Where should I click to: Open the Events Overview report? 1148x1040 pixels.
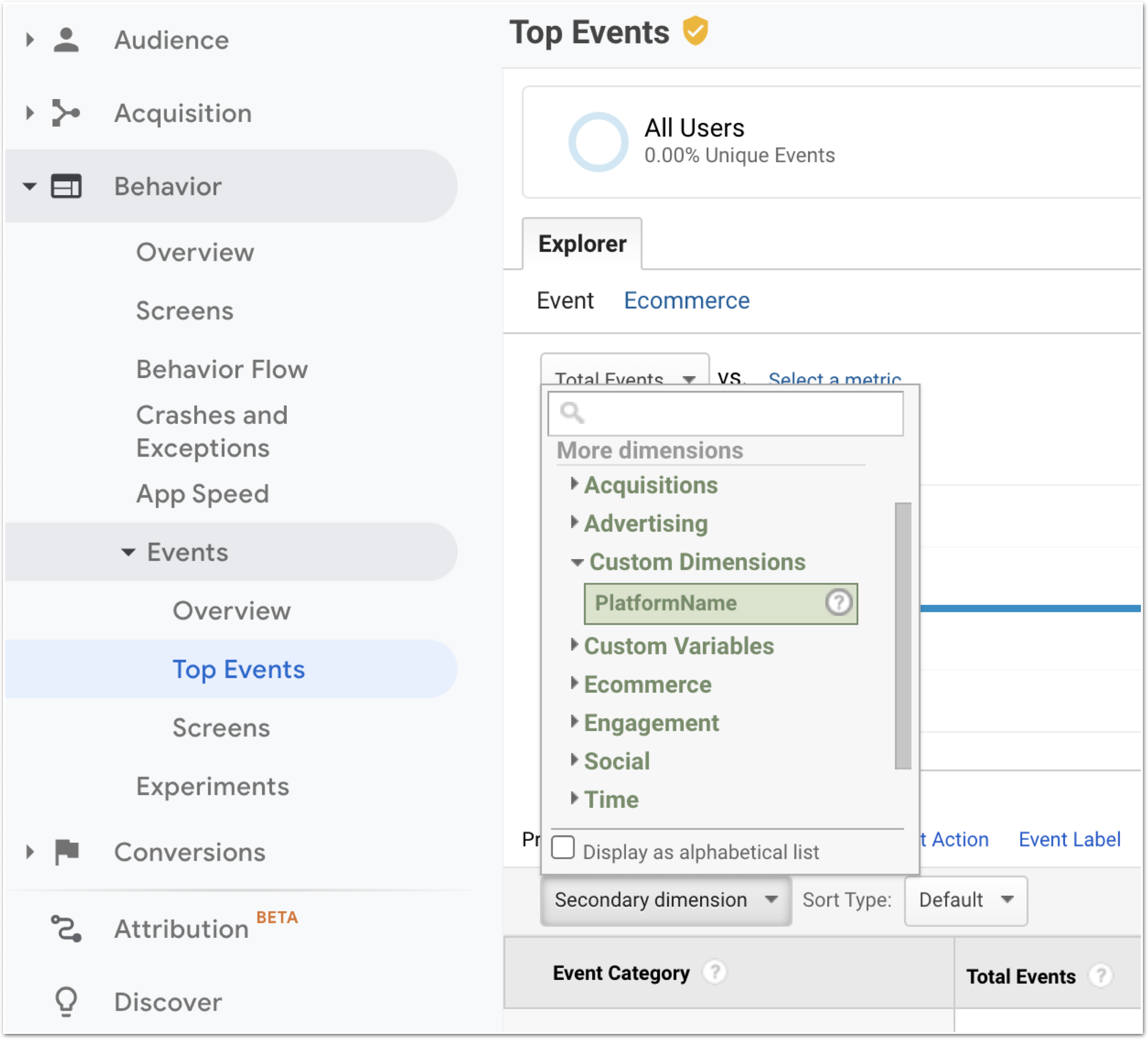click(232, 611)
